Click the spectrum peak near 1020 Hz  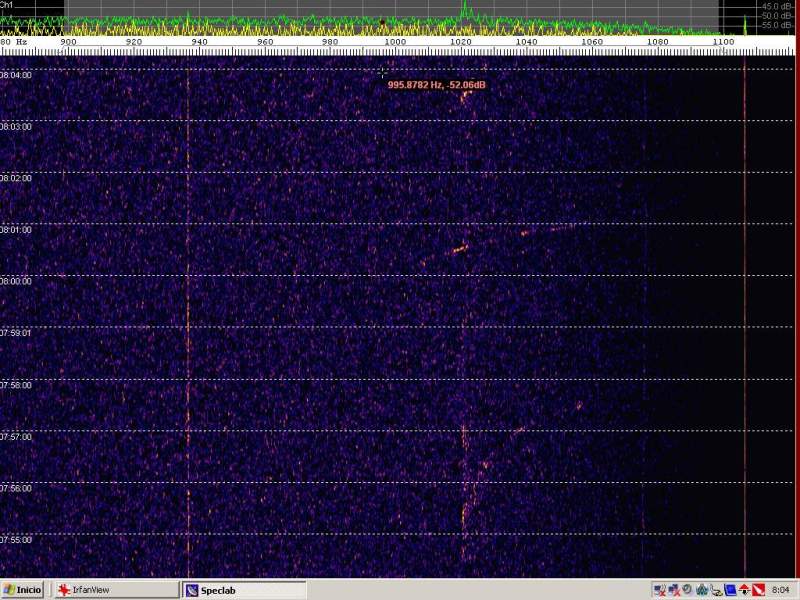tap(463, 10)
